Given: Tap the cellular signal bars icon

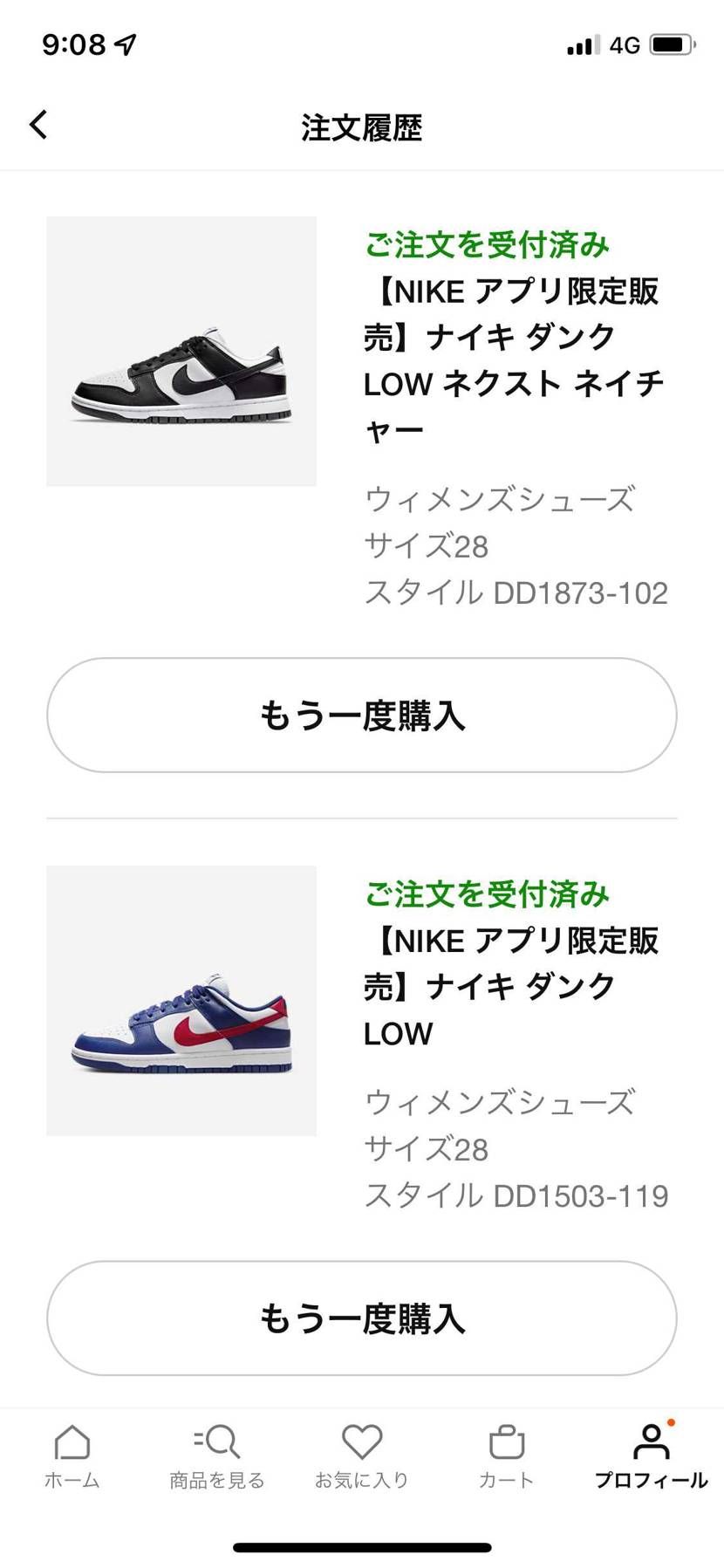Looking at the screenshot, I should [x=583, y=45].
